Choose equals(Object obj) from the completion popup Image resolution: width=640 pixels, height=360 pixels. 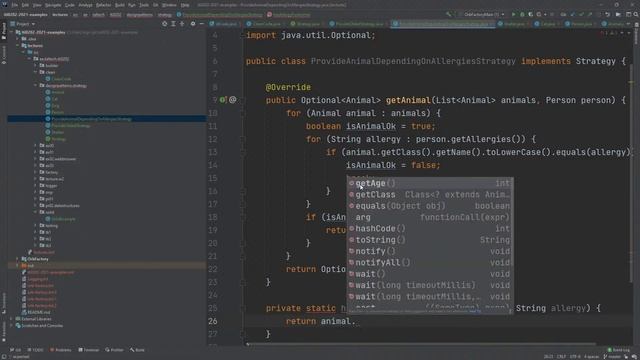pos(430,206)
